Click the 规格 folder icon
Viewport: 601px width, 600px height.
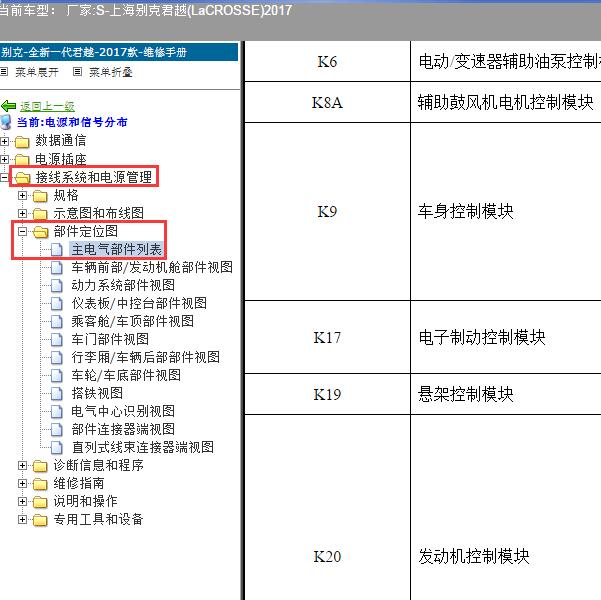(40, 196)
